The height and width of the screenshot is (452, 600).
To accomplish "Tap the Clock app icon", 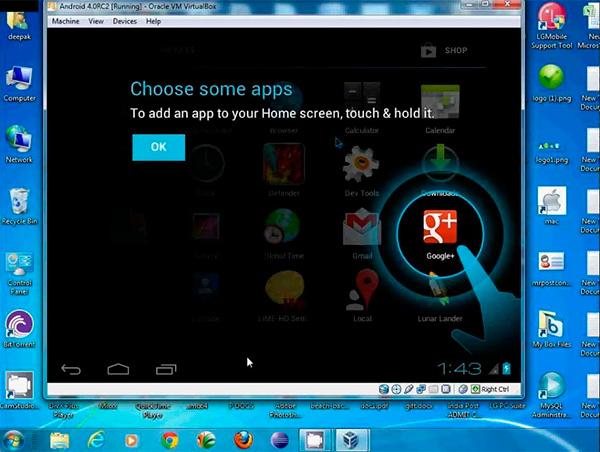I will point(206,163).
